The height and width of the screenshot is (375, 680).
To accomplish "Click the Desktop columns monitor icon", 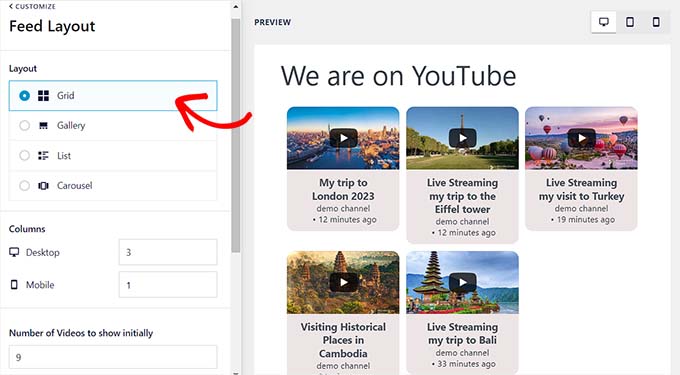I will tap(14, 252).
